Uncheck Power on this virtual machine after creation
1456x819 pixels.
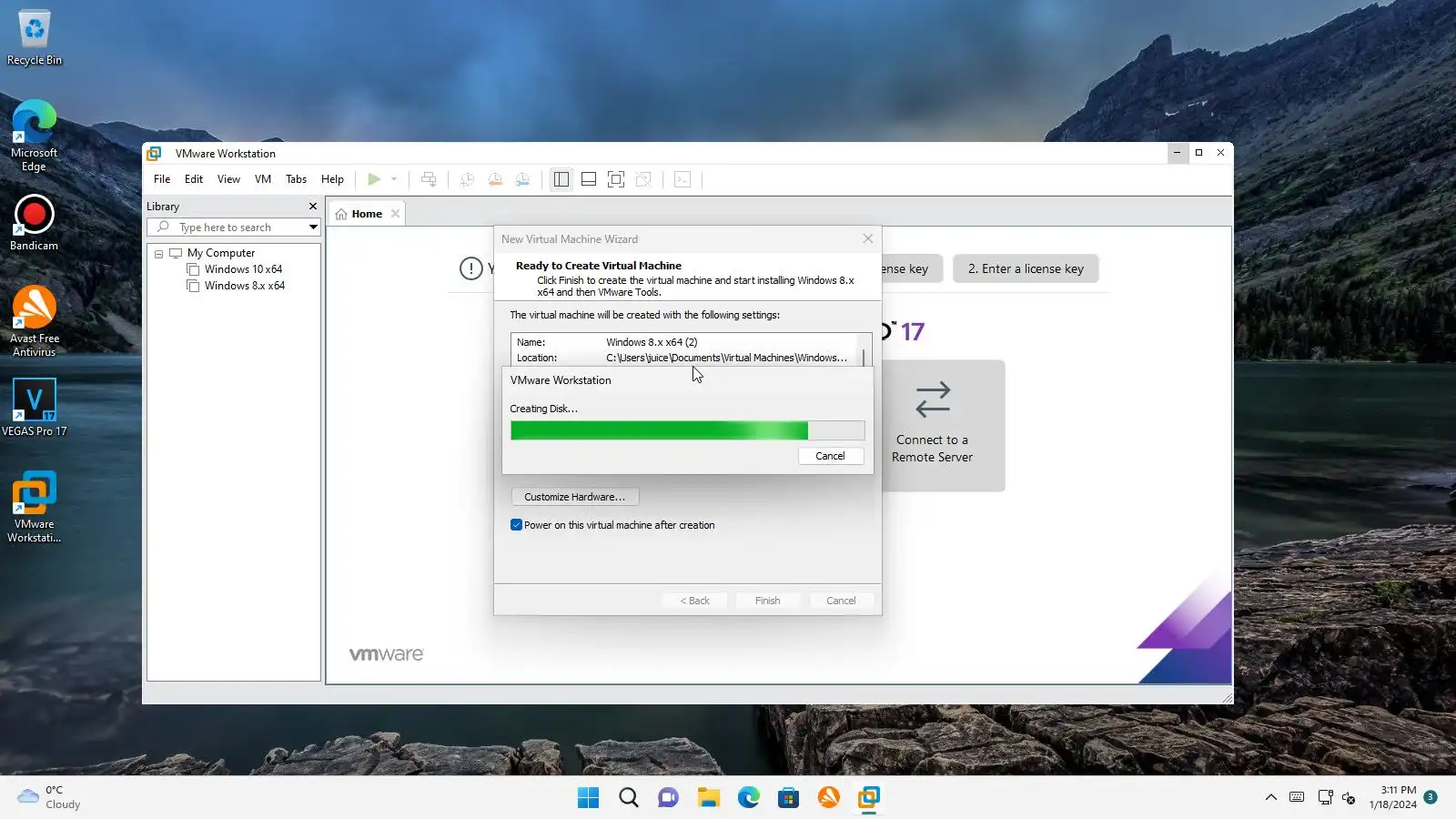point(516,525)
